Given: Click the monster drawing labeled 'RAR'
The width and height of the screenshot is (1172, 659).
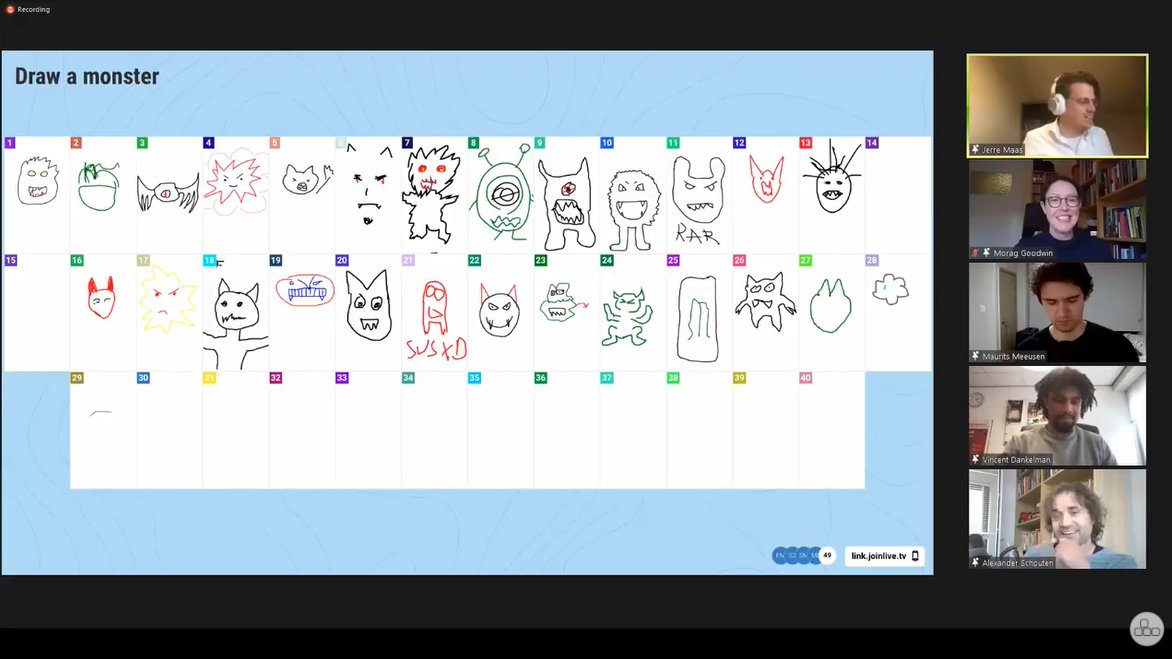Looking at the screenshot, I should coord(697,195).
